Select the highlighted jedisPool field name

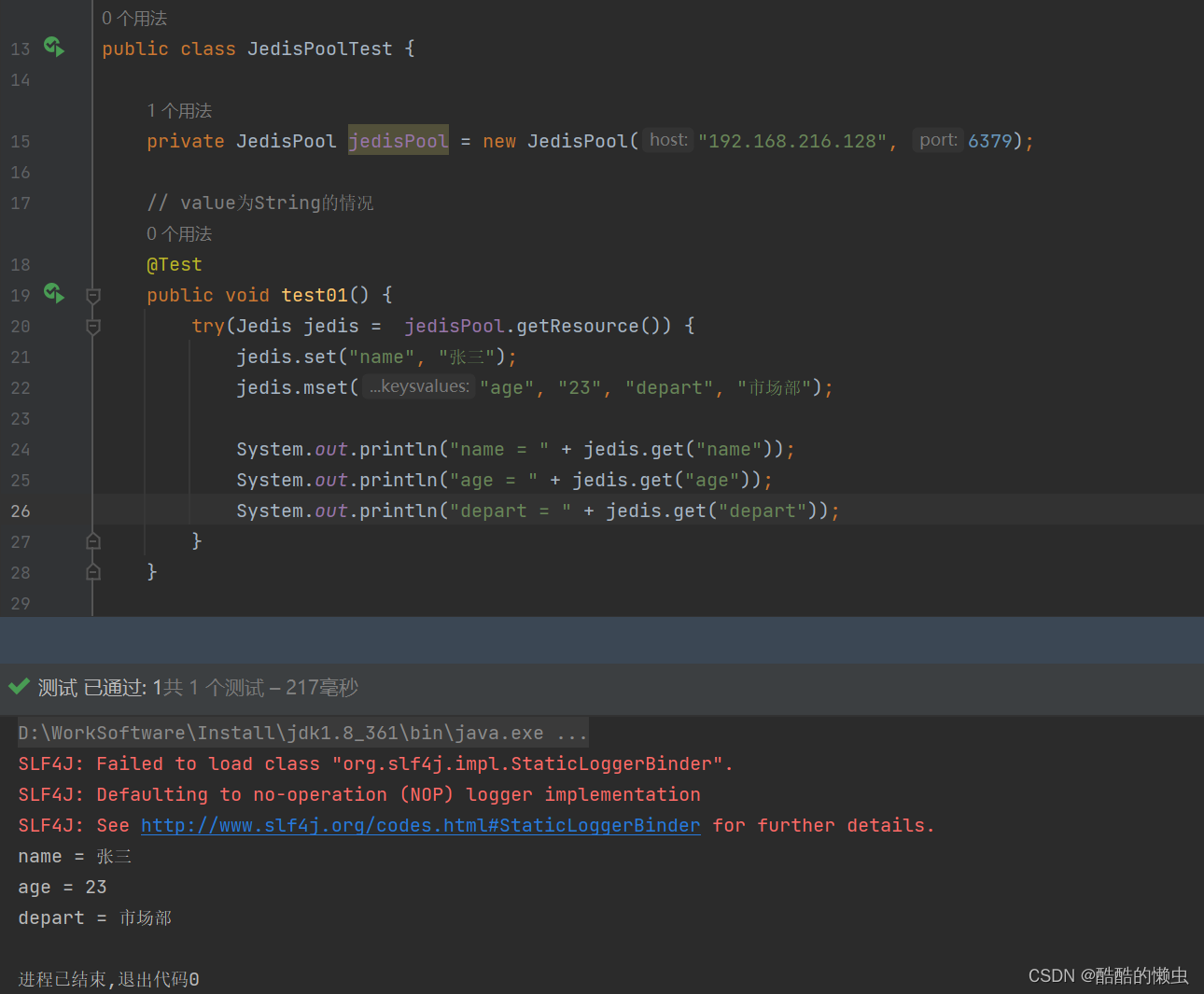coord(399,140)
